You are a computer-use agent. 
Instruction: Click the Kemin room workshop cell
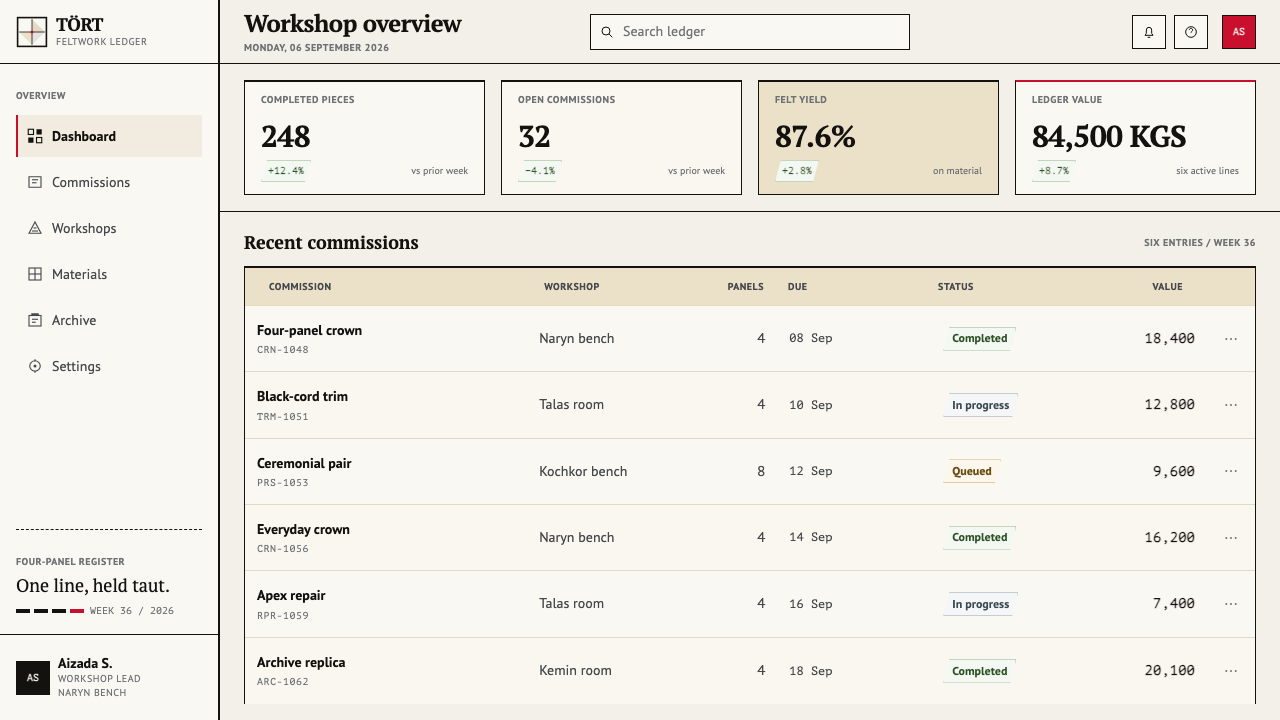tap(575, 670)
